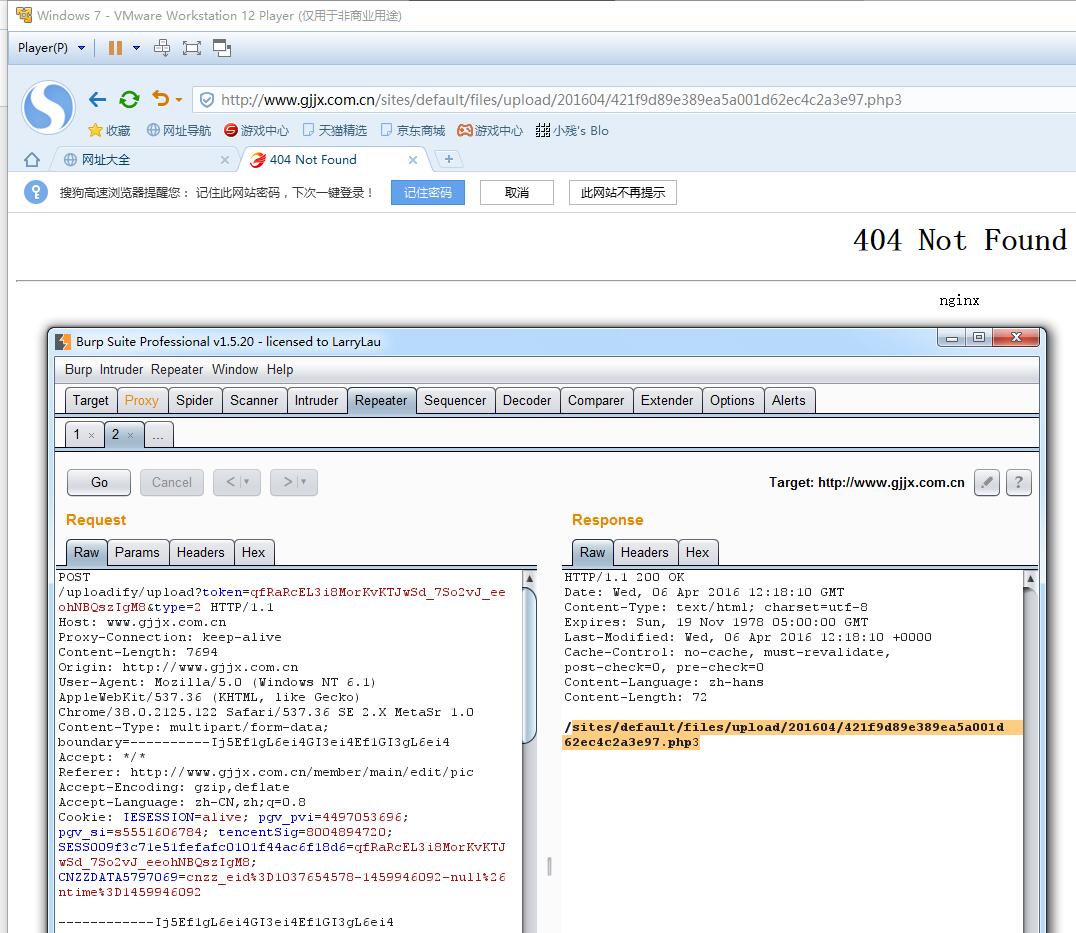Open a new browser tab
This screenshot has height=933, width=1076.
pyautogui.click(x=449, y=159)
